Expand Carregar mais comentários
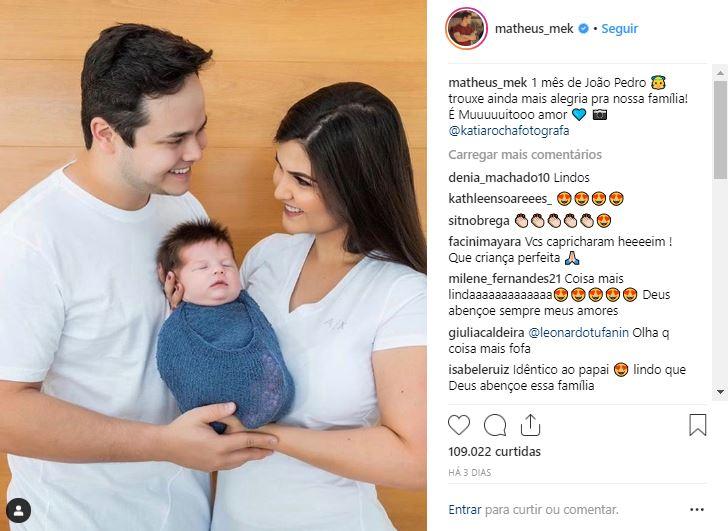 coord(525,155)
